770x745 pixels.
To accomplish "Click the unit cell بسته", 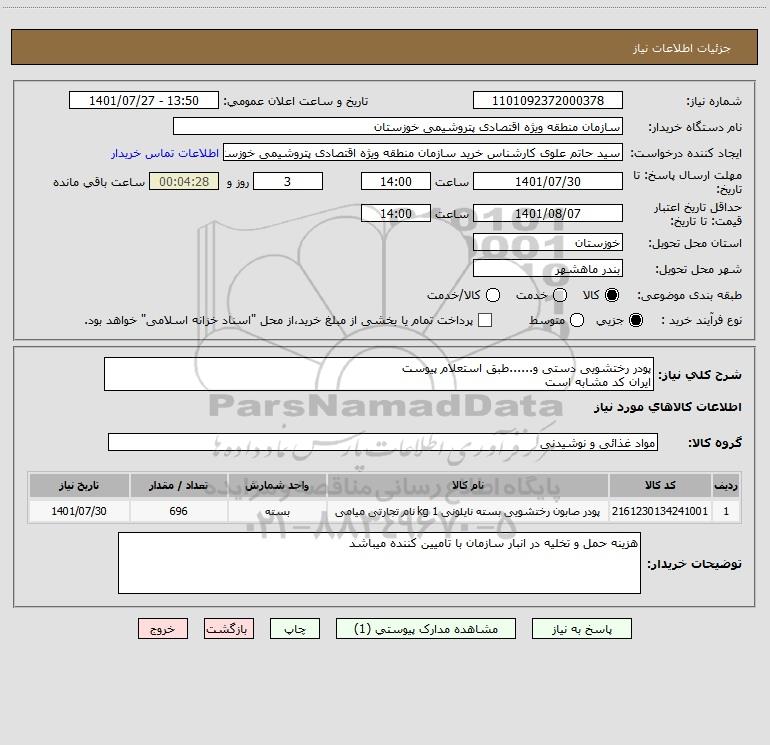I will point(277,511).
